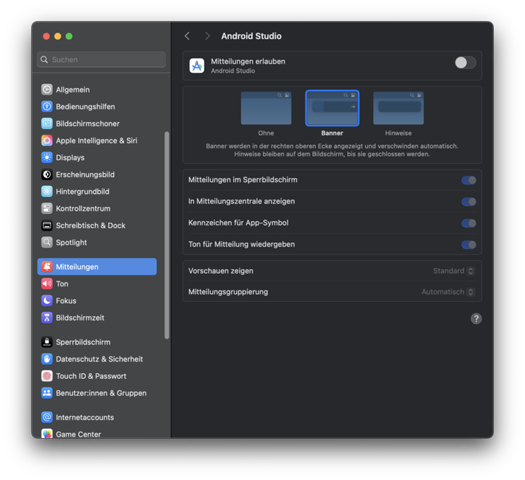Click the red close window button

[47, 36]
